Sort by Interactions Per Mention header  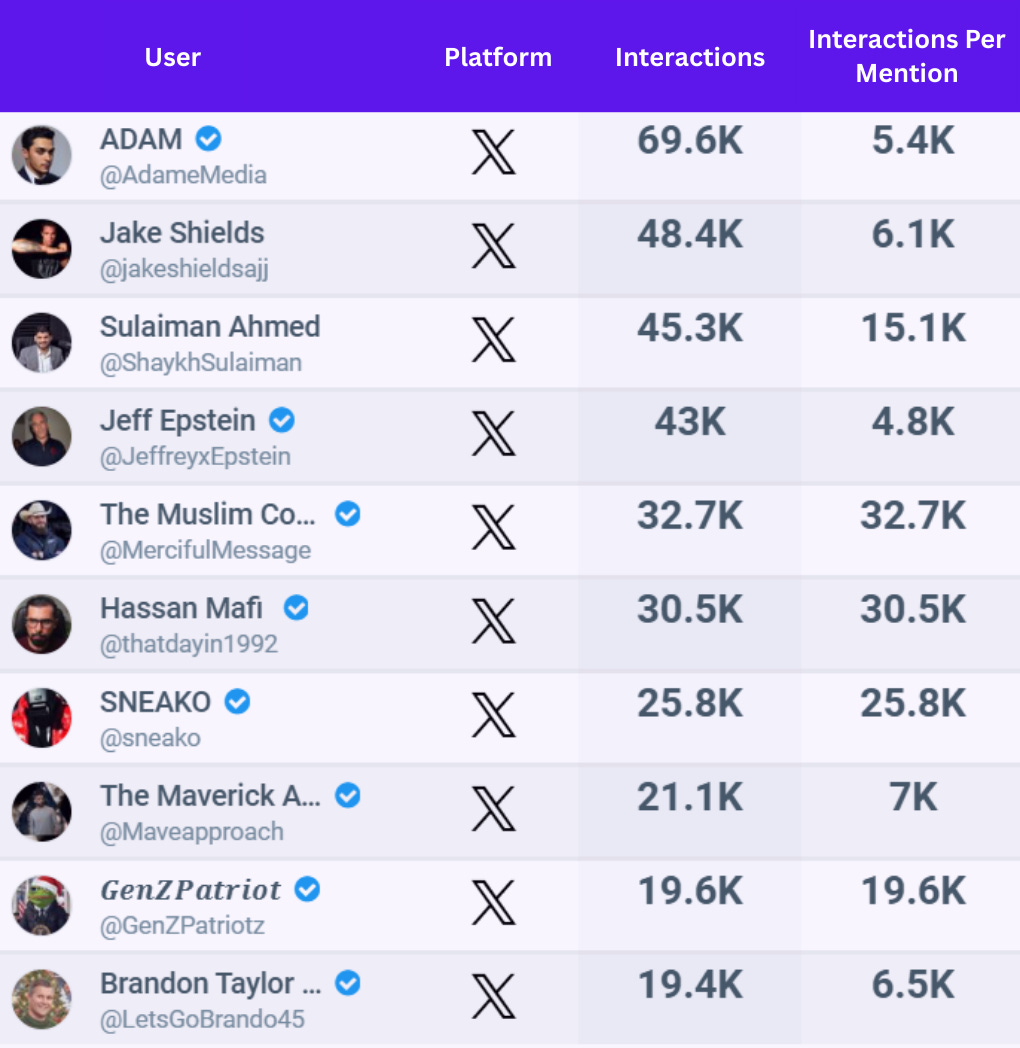(x=907, y=56)
